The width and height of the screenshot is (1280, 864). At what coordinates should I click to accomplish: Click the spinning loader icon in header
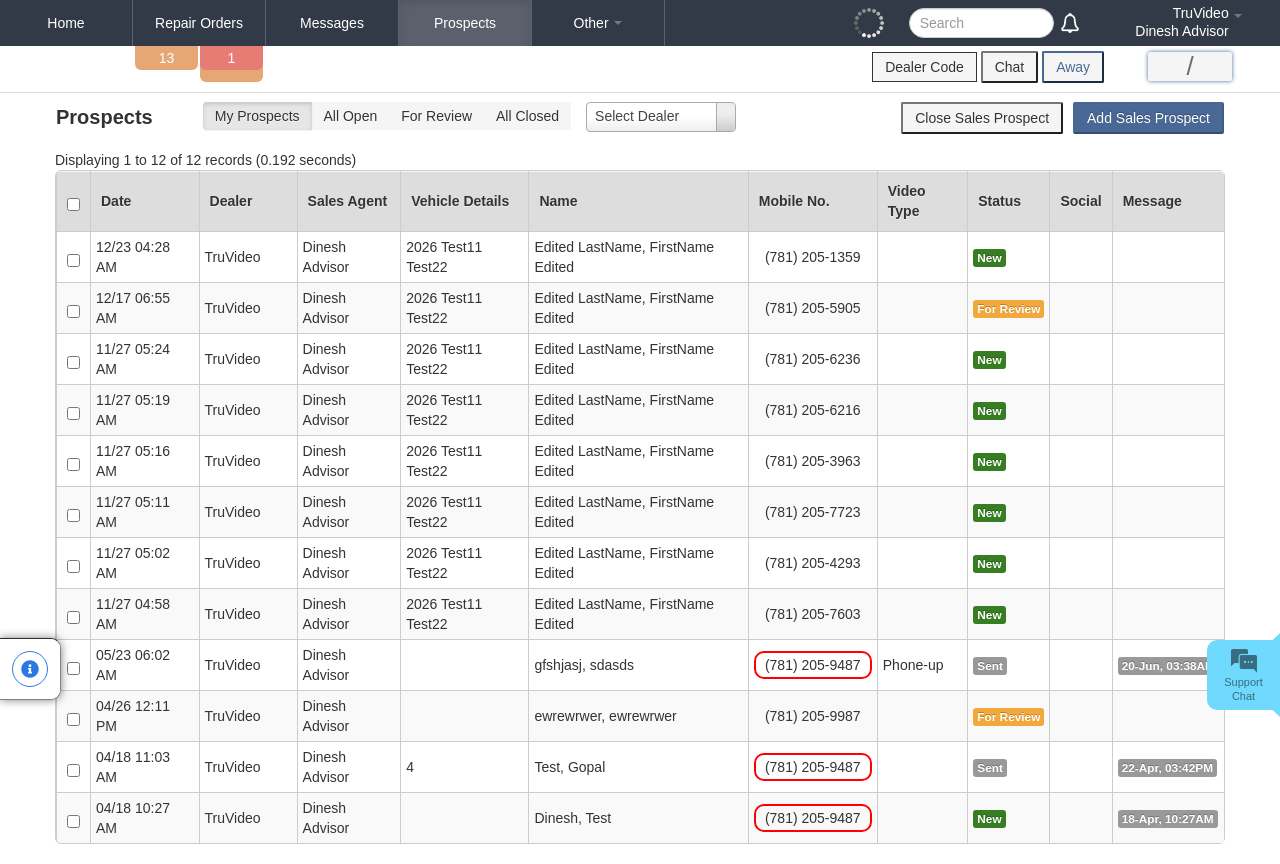pos(869,23)
